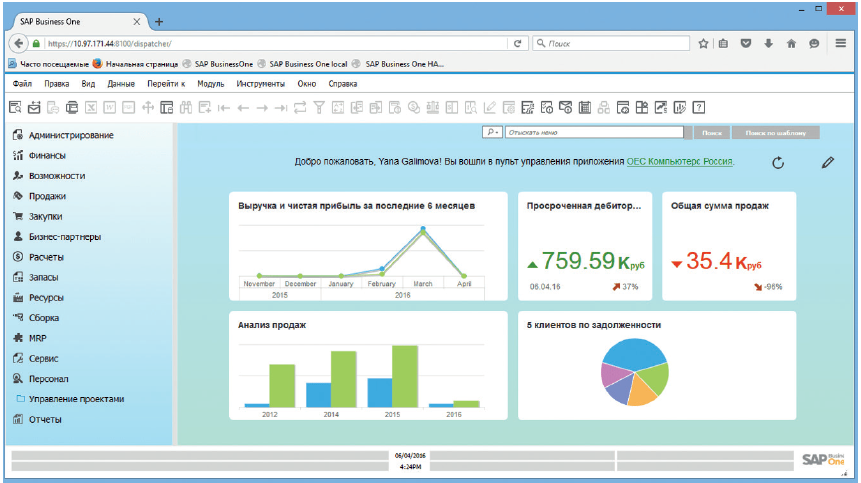Click the Поиск button
The height and width of the screenshot is (483, 861).
712,133
